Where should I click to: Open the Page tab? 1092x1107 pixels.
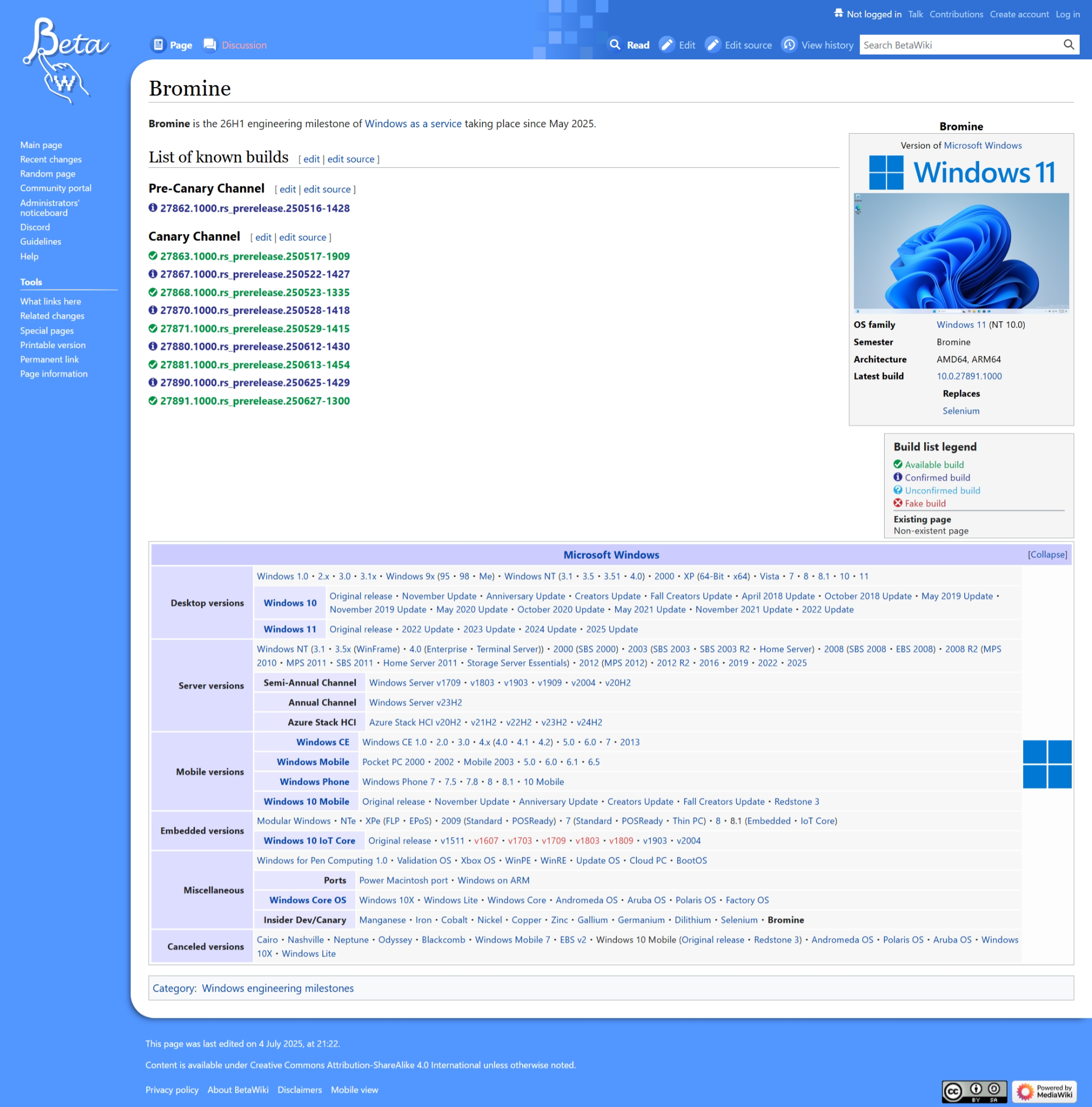click(x=180, y=45)
